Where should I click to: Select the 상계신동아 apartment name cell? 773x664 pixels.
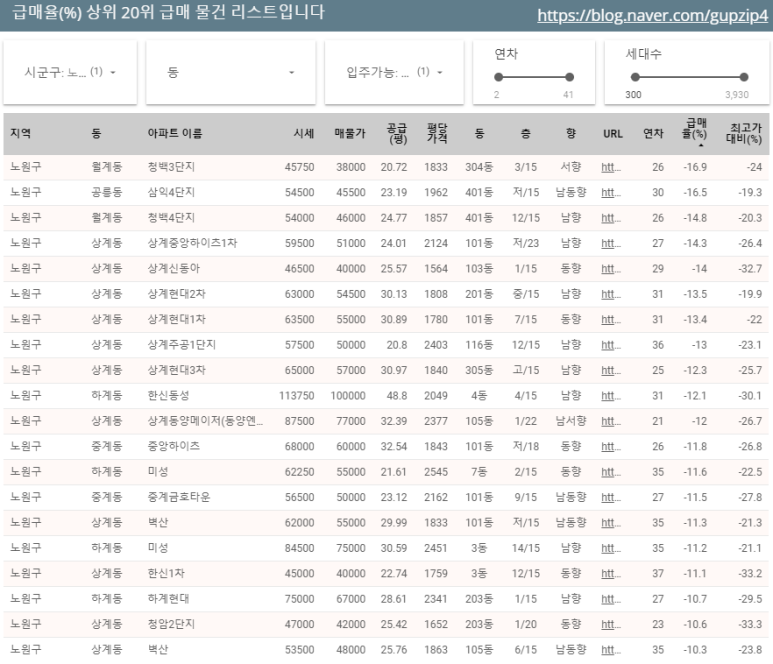tap(174, 269)
